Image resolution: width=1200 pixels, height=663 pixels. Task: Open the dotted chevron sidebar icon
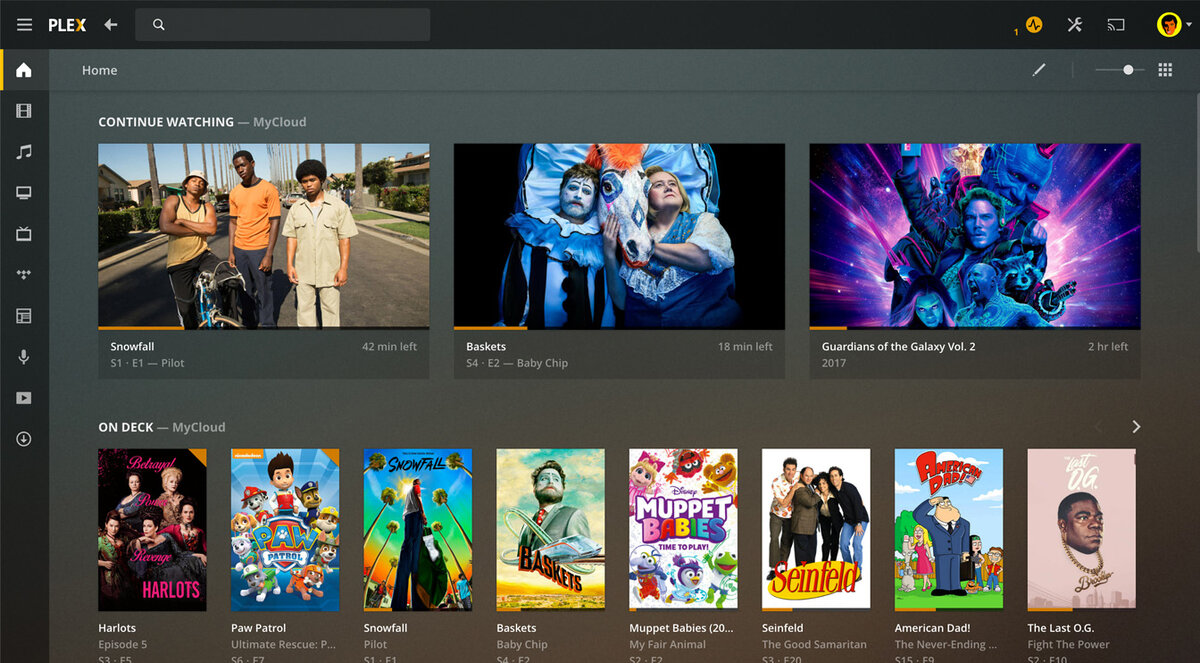click(24, 275)
